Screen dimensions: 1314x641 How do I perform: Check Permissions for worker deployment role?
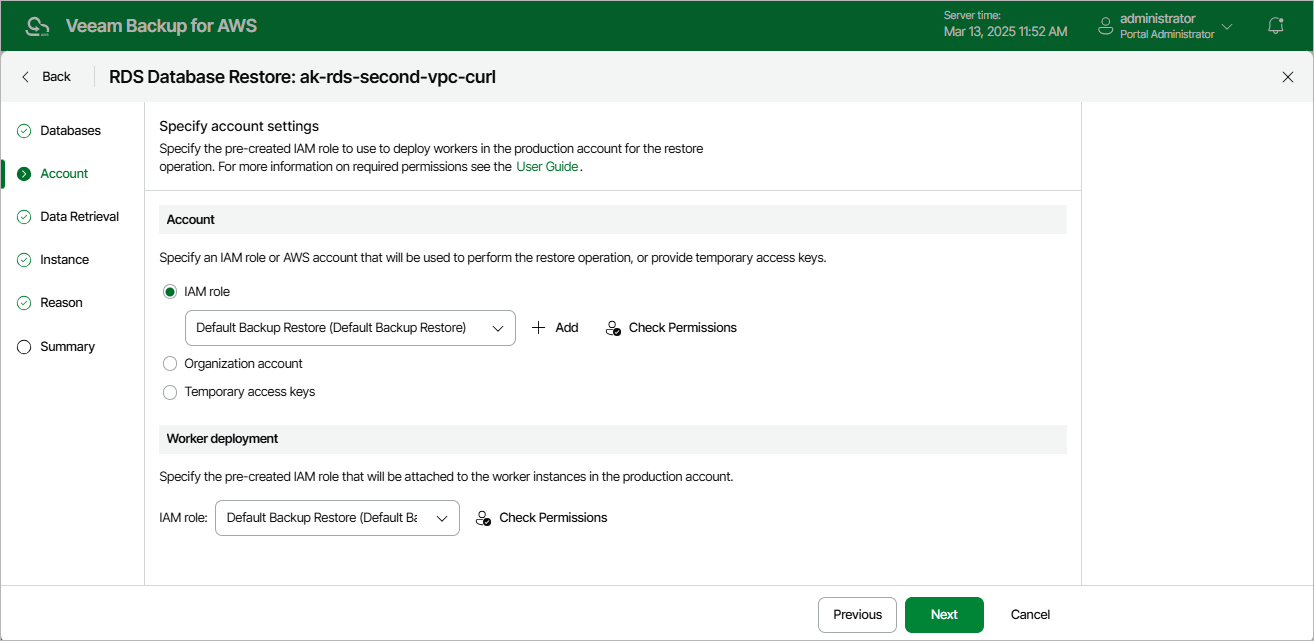coord(541,518)
